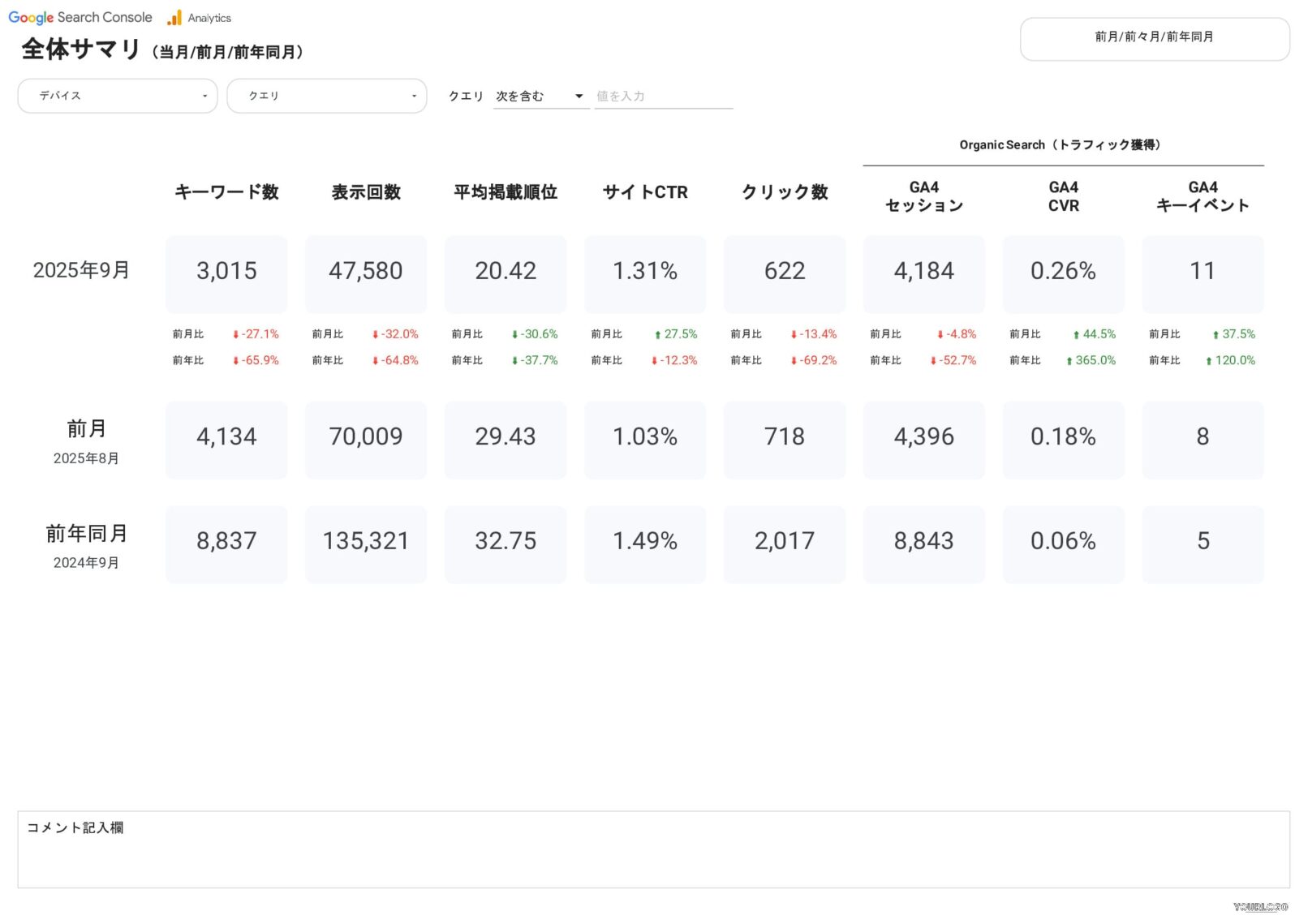Screen dimensions: 1308x924
Task: Click the 0.26% GA4 CVR scorecard
Action: pyautogui.click(x=1063, y=272)
